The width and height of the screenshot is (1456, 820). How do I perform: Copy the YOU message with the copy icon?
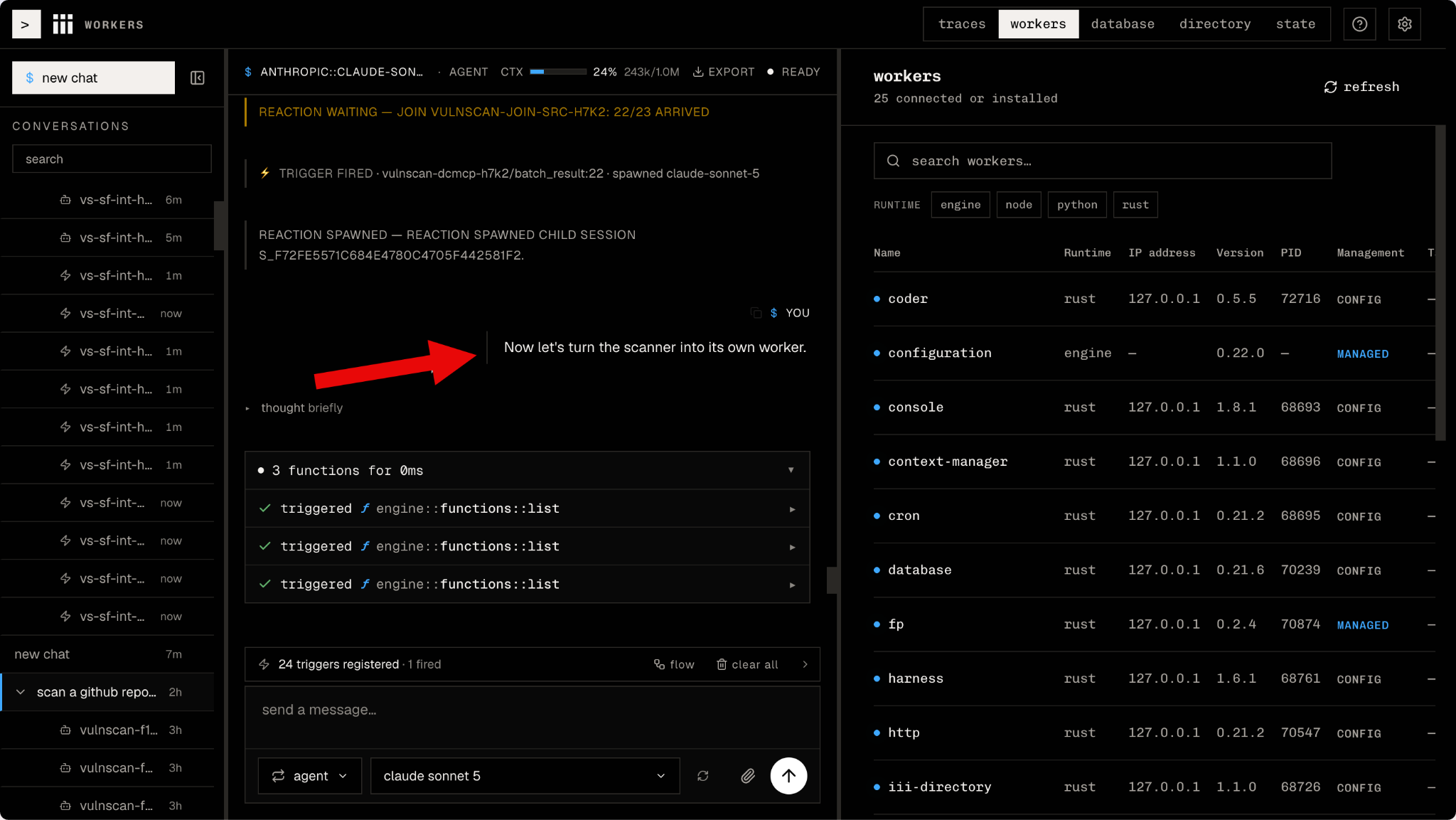[x=756, y=313]
